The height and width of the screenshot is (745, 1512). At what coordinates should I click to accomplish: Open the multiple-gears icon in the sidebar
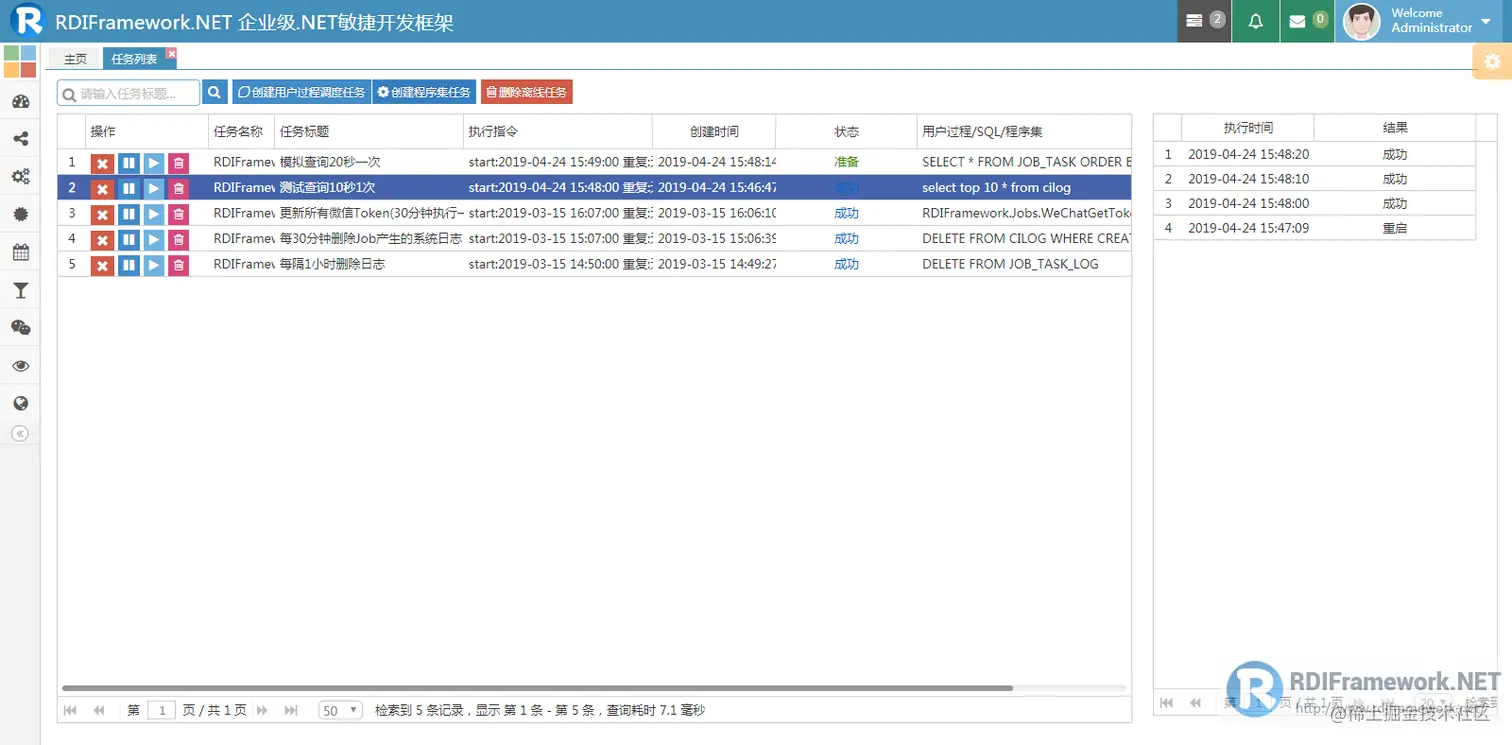click(20, 177)
